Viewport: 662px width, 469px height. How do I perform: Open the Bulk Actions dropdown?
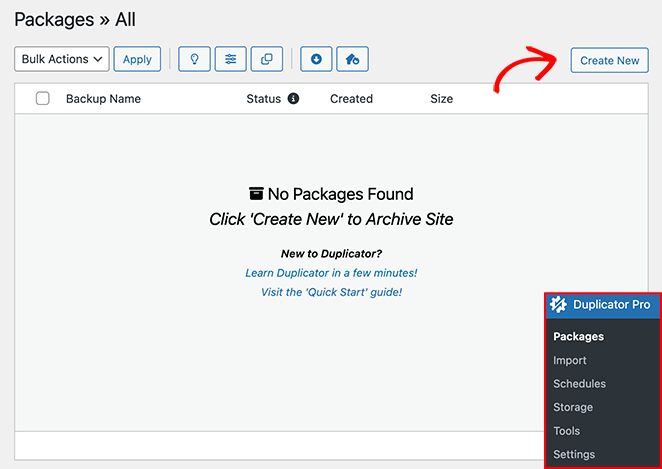click(62, 59)
